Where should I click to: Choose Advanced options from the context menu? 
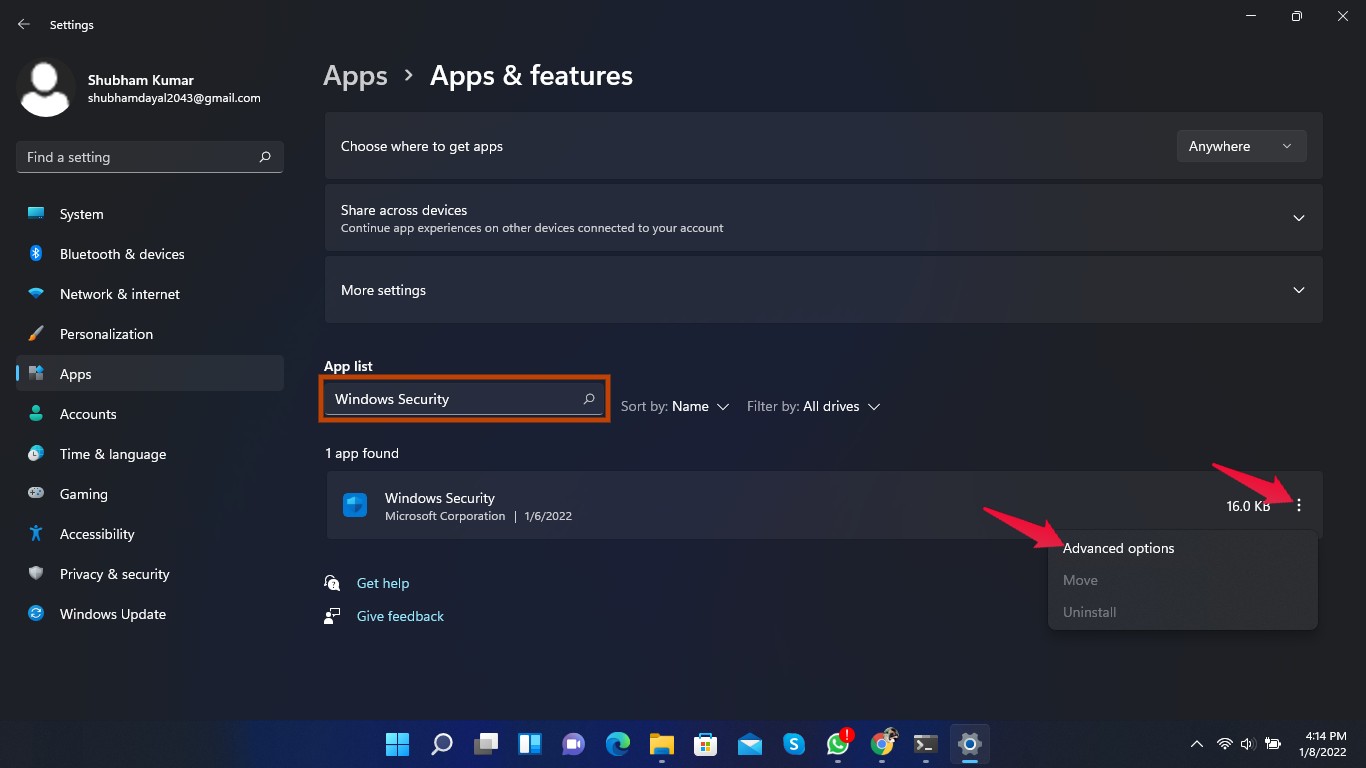[1183, 548]
